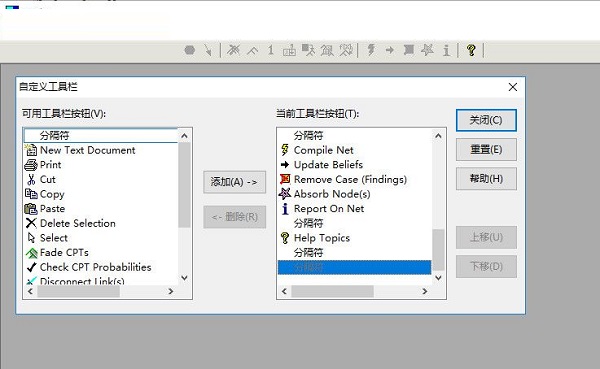Click the Update Beliefs arrow toolbar icon
The height and width of the screenshot is (369, 600).
click(390, 50)
